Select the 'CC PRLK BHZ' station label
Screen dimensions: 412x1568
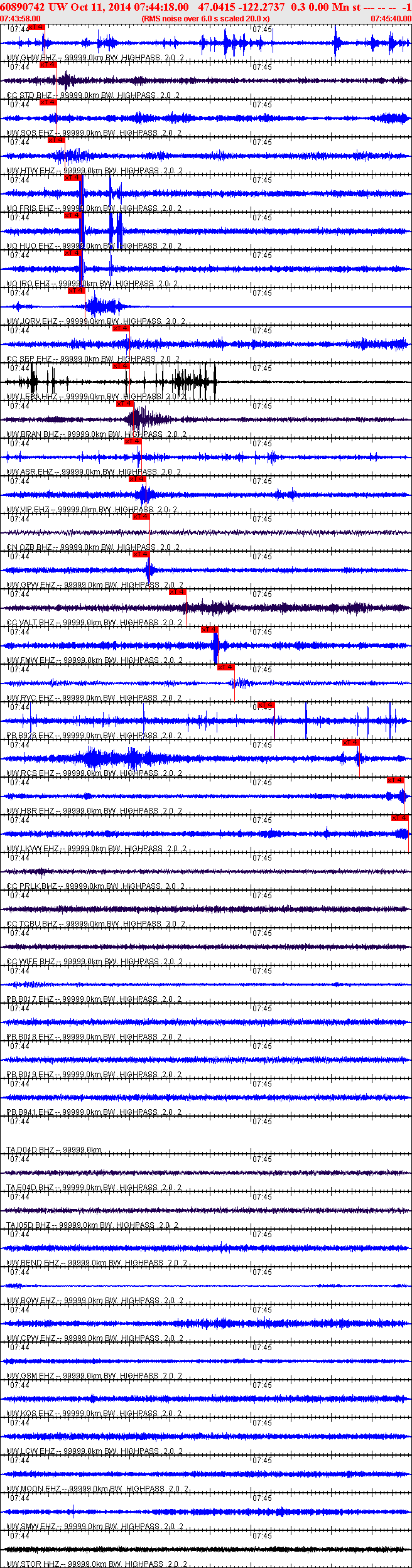point(31,886)
